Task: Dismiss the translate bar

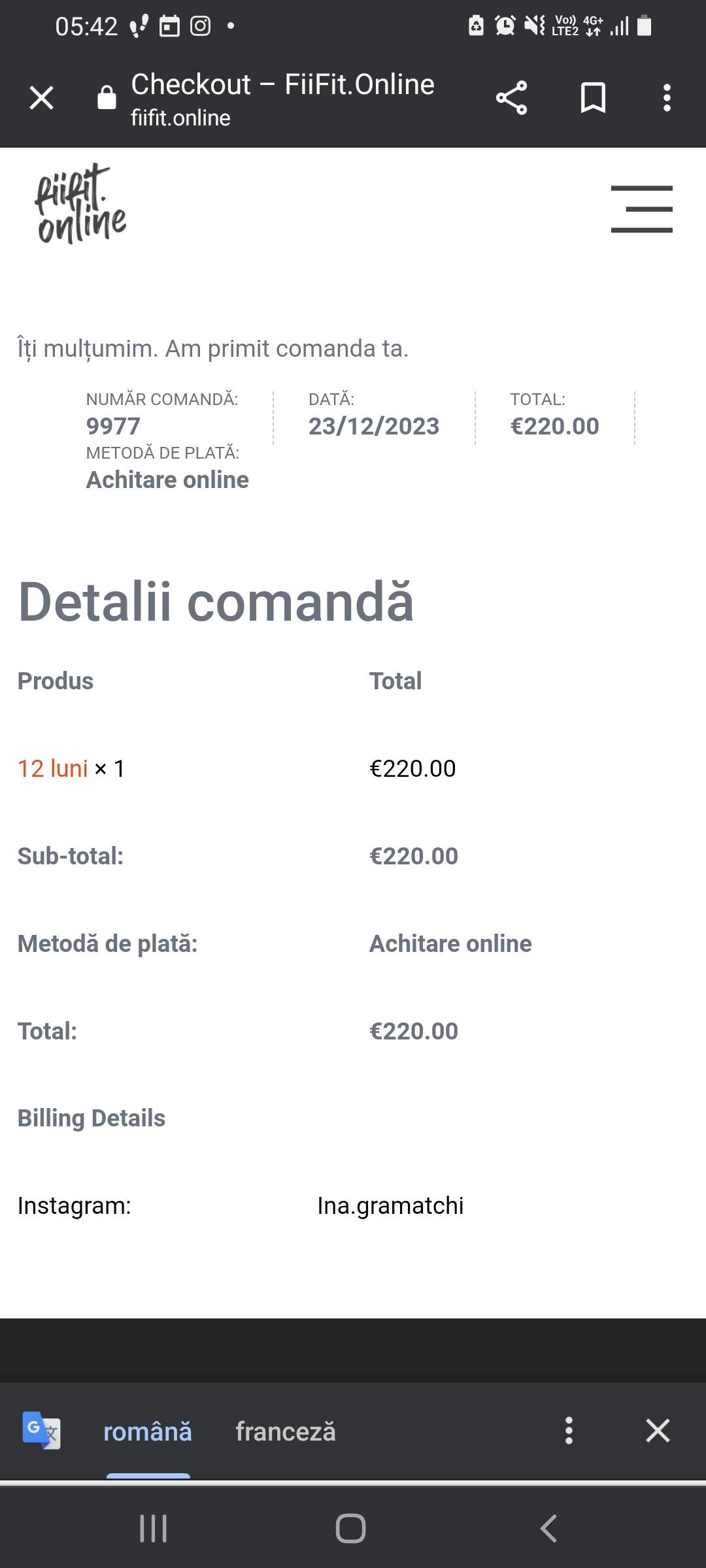Action: [658, 1430]
